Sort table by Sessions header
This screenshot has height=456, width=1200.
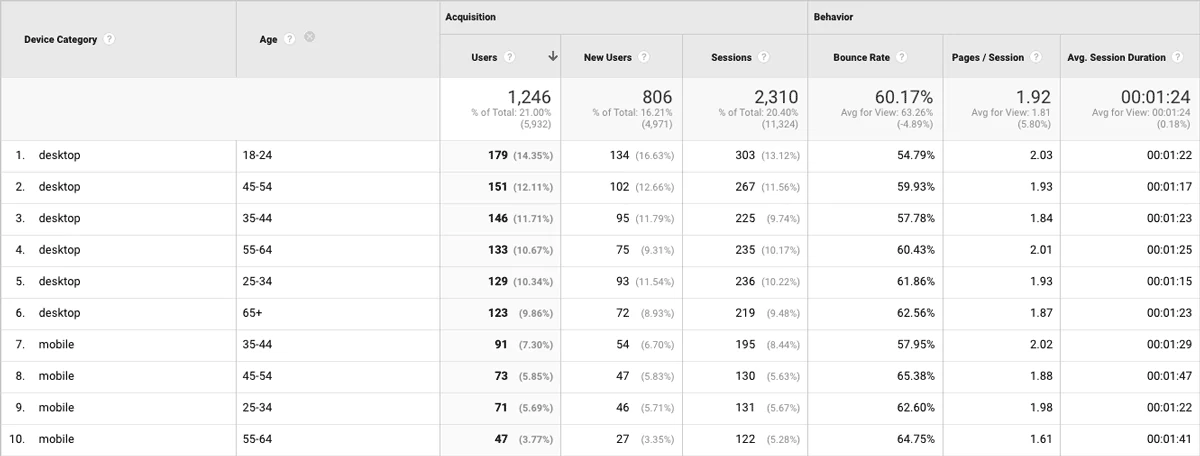[731, 58]
